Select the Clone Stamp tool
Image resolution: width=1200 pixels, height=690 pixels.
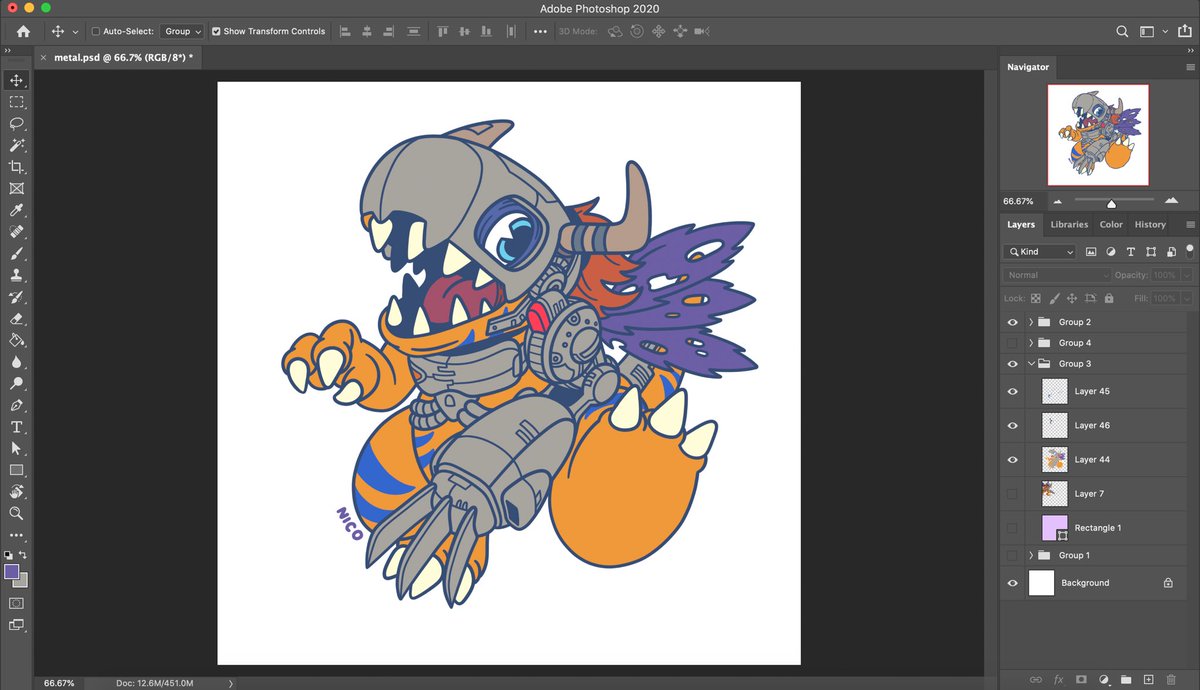click(16, 275)
